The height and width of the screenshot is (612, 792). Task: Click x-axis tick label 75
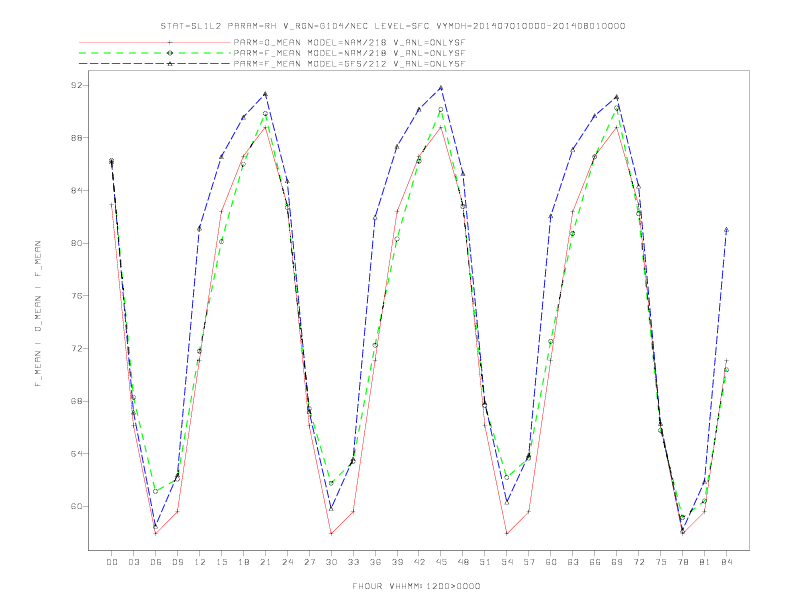click(661, 562)
